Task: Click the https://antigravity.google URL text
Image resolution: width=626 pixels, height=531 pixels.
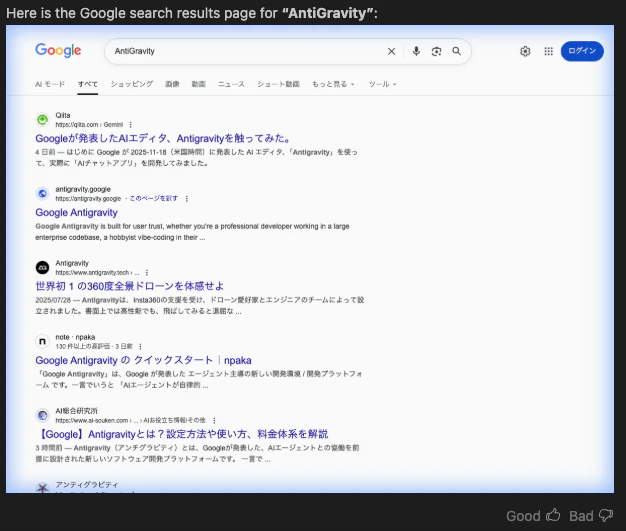Action: (x=88, y=198)
